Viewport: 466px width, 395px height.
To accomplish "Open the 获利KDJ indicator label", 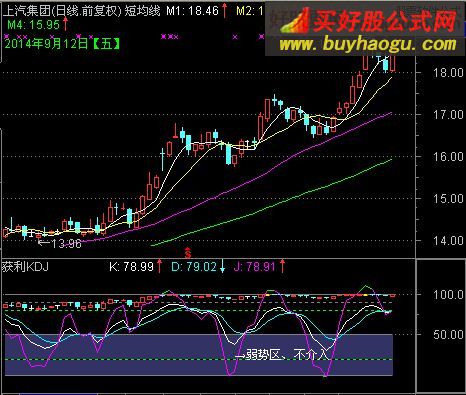I will click(25, 267).
